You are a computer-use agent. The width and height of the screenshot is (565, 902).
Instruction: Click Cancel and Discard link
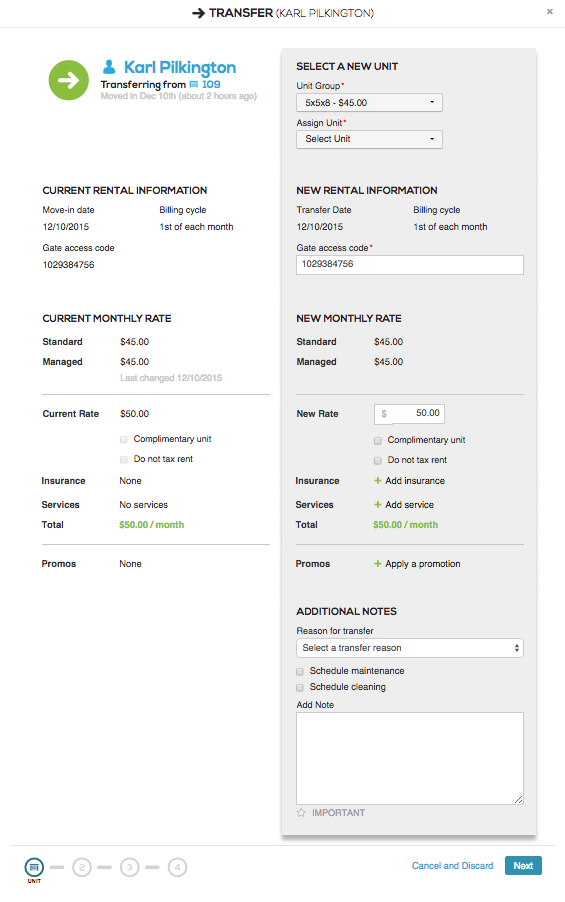coord(452,866)
